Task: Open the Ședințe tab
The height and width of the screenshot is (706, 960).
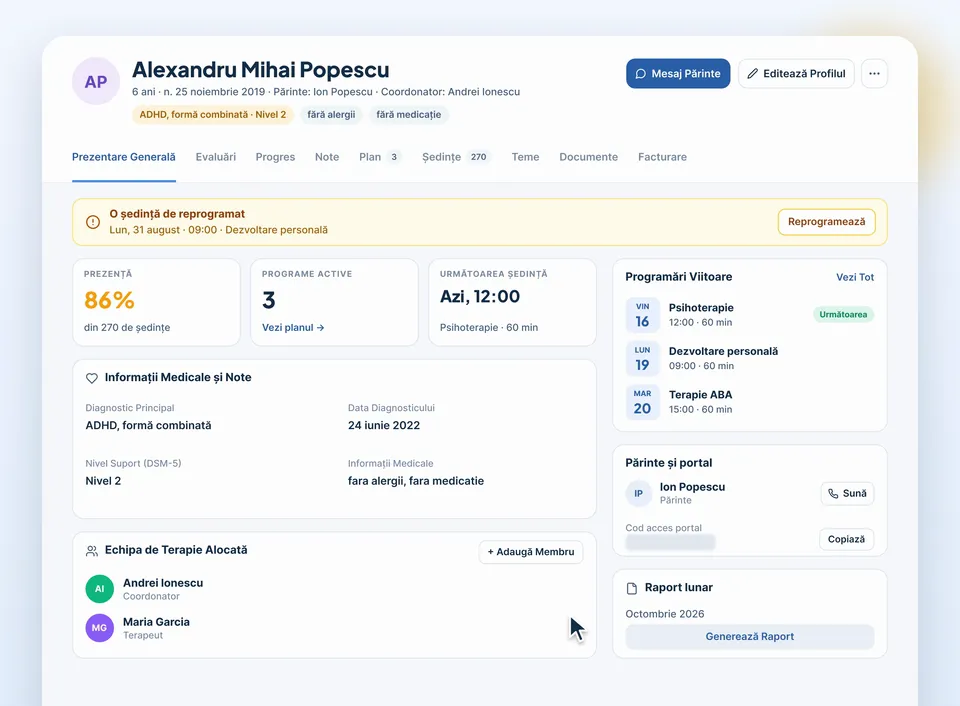Action: [456, 157]
